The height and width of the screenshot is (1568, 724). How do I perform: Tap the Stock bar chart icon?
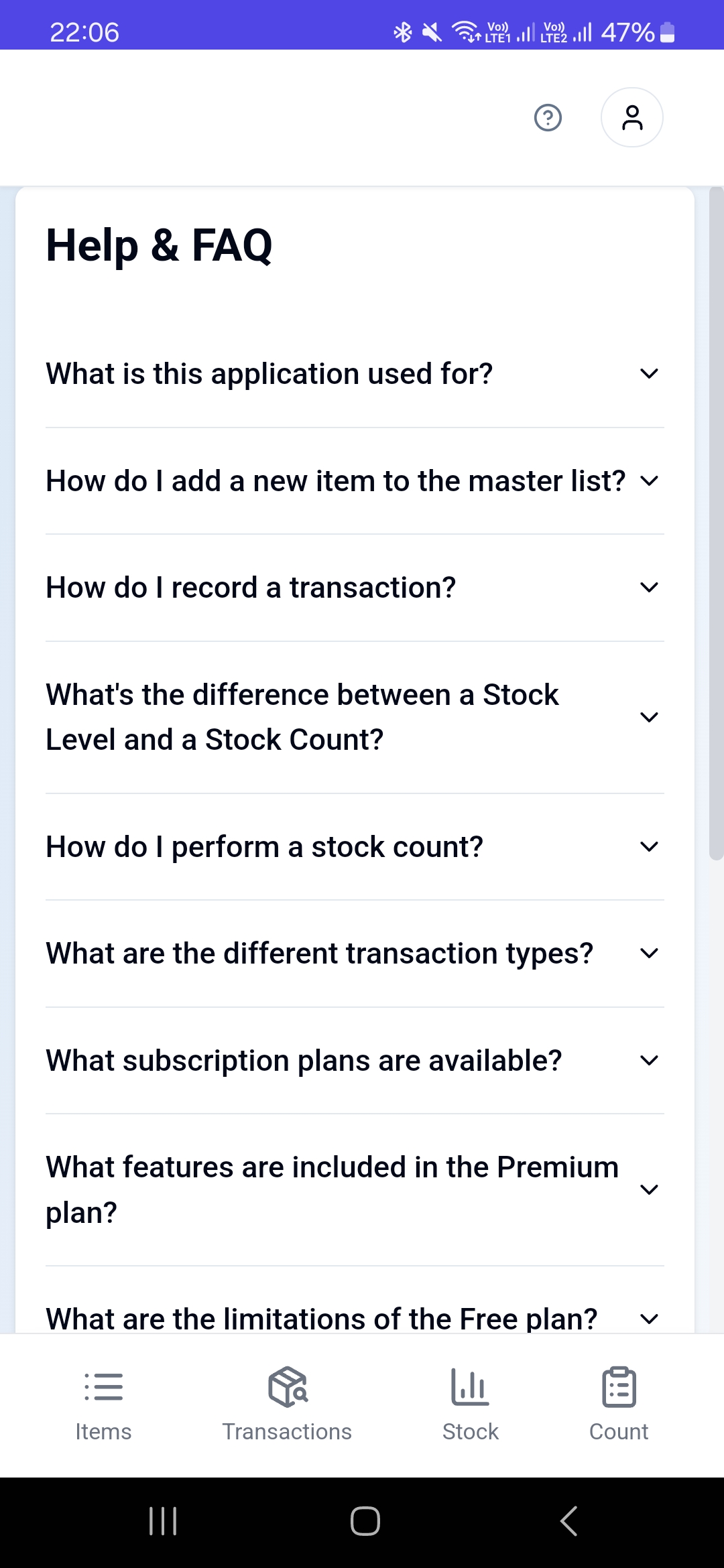coord(470,1386)
